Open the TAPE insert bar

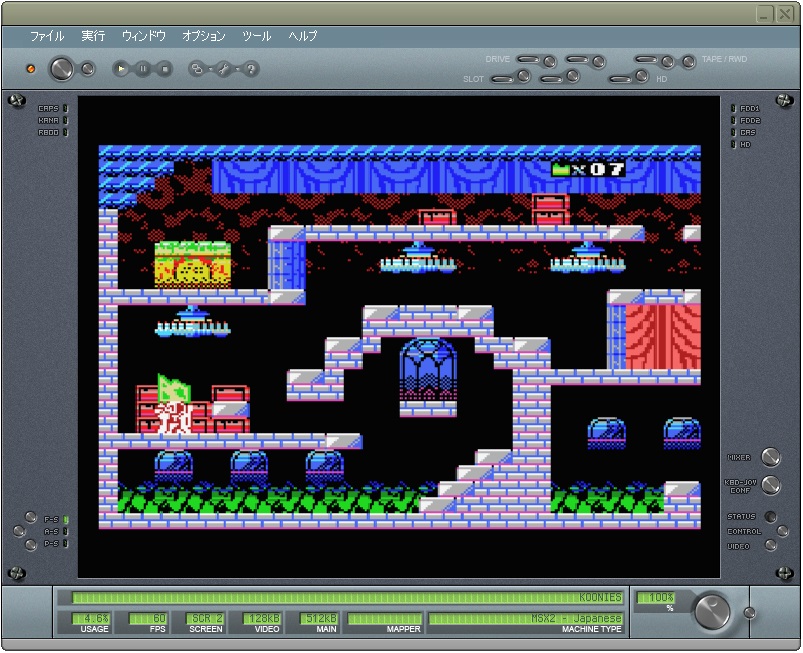[646, 59]
